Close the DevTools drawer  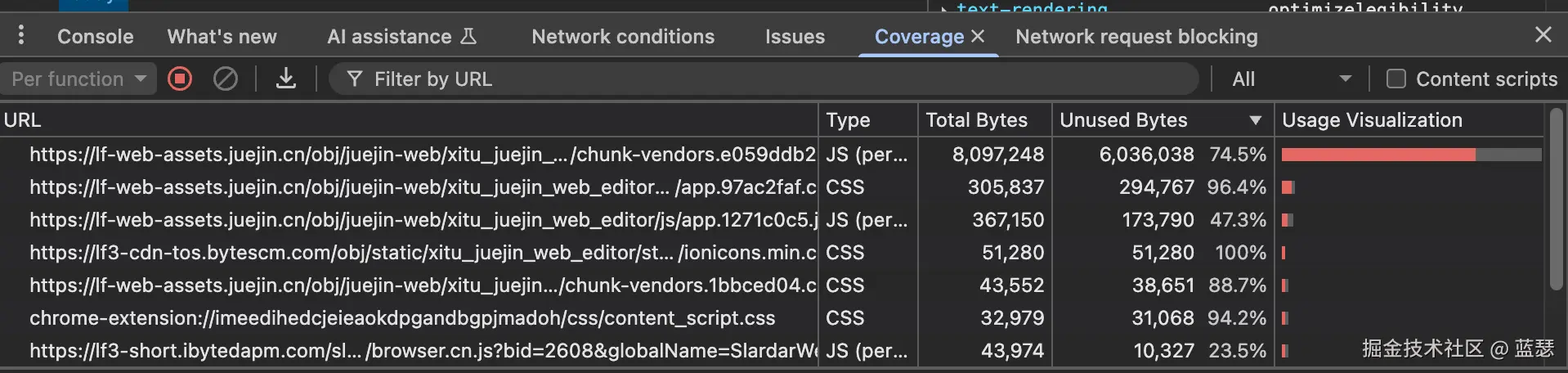pos(1543,34)
